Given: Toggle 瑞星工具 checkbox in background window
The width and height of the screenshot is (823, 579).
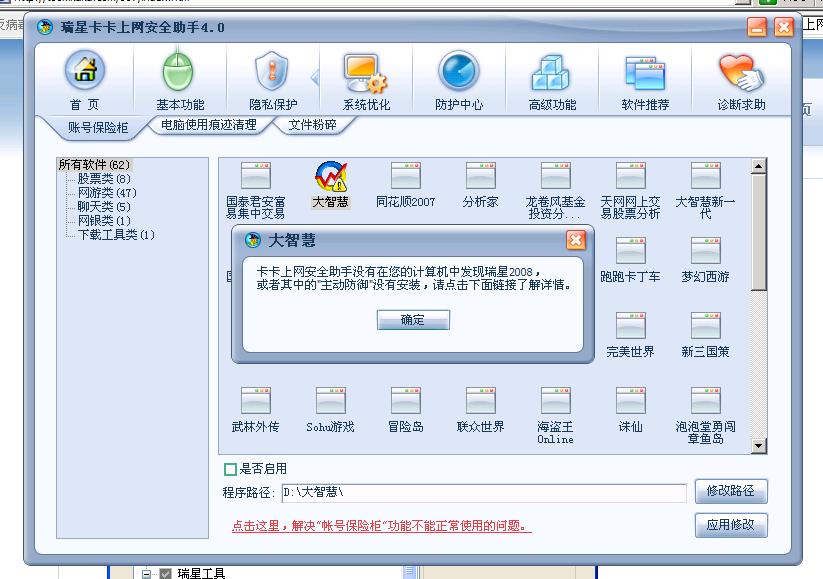Looking at the screenshot, I should point(165,574).
